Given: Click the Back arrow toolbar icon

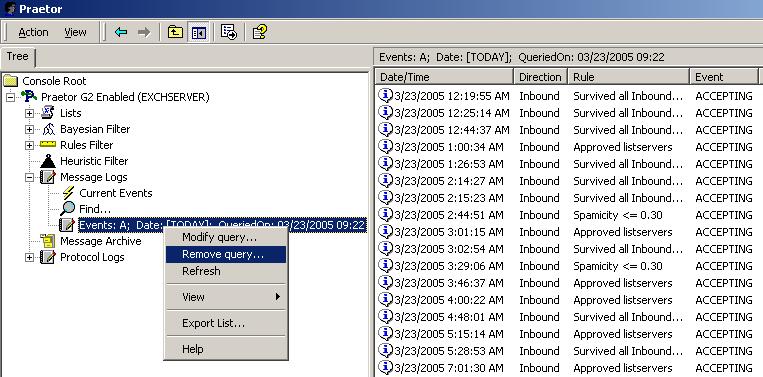Looking at the screenshot, I should coord(121,33).
